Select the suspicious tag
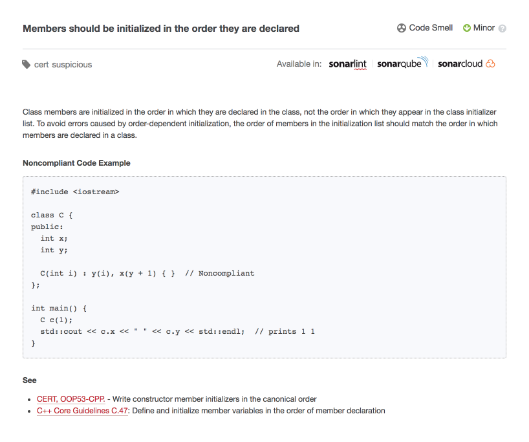The height and width of the screenshot is (442, 529). tap(72, 65)
